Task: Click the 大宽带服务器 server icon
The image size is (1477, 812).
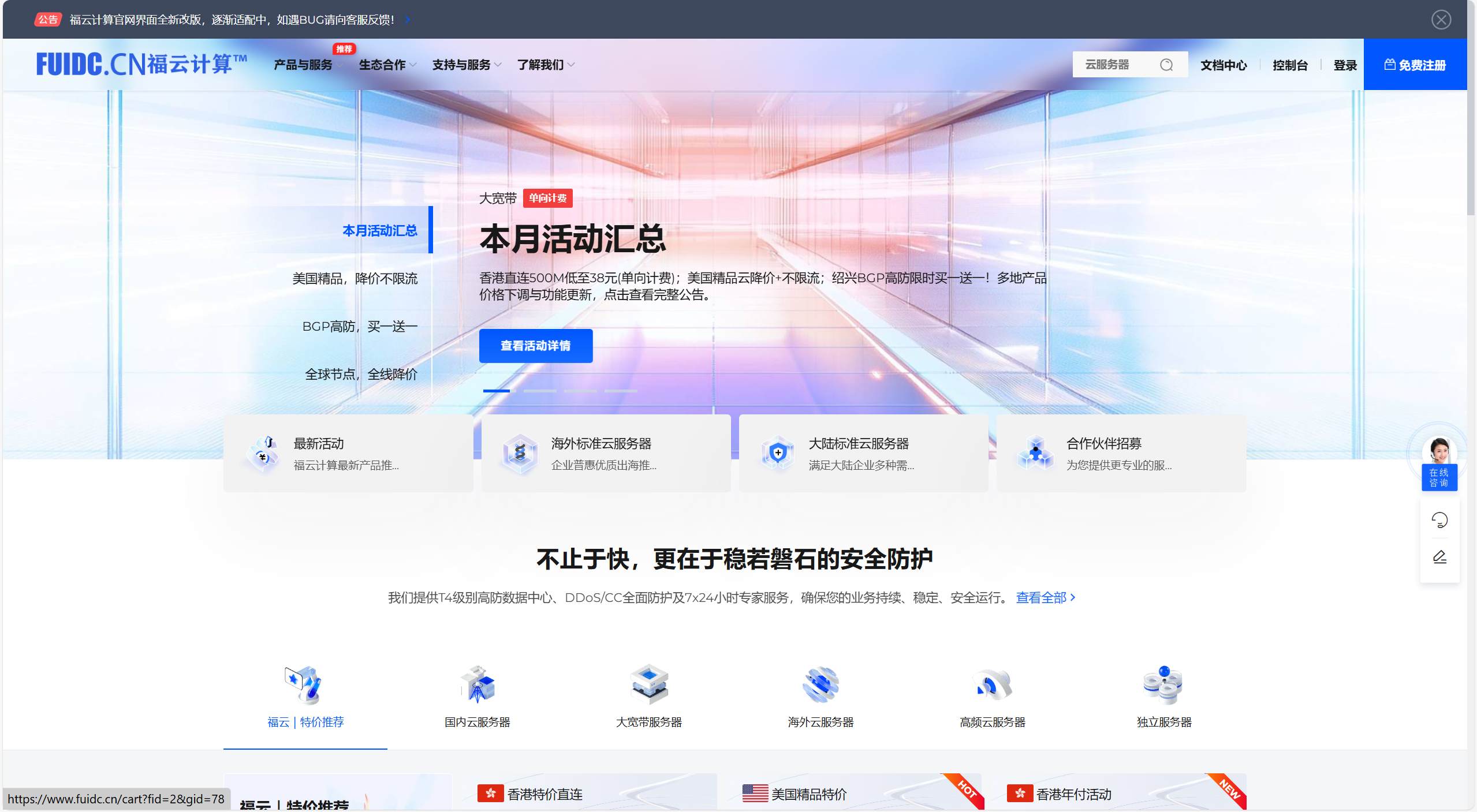Action: [x=648, y=684]
